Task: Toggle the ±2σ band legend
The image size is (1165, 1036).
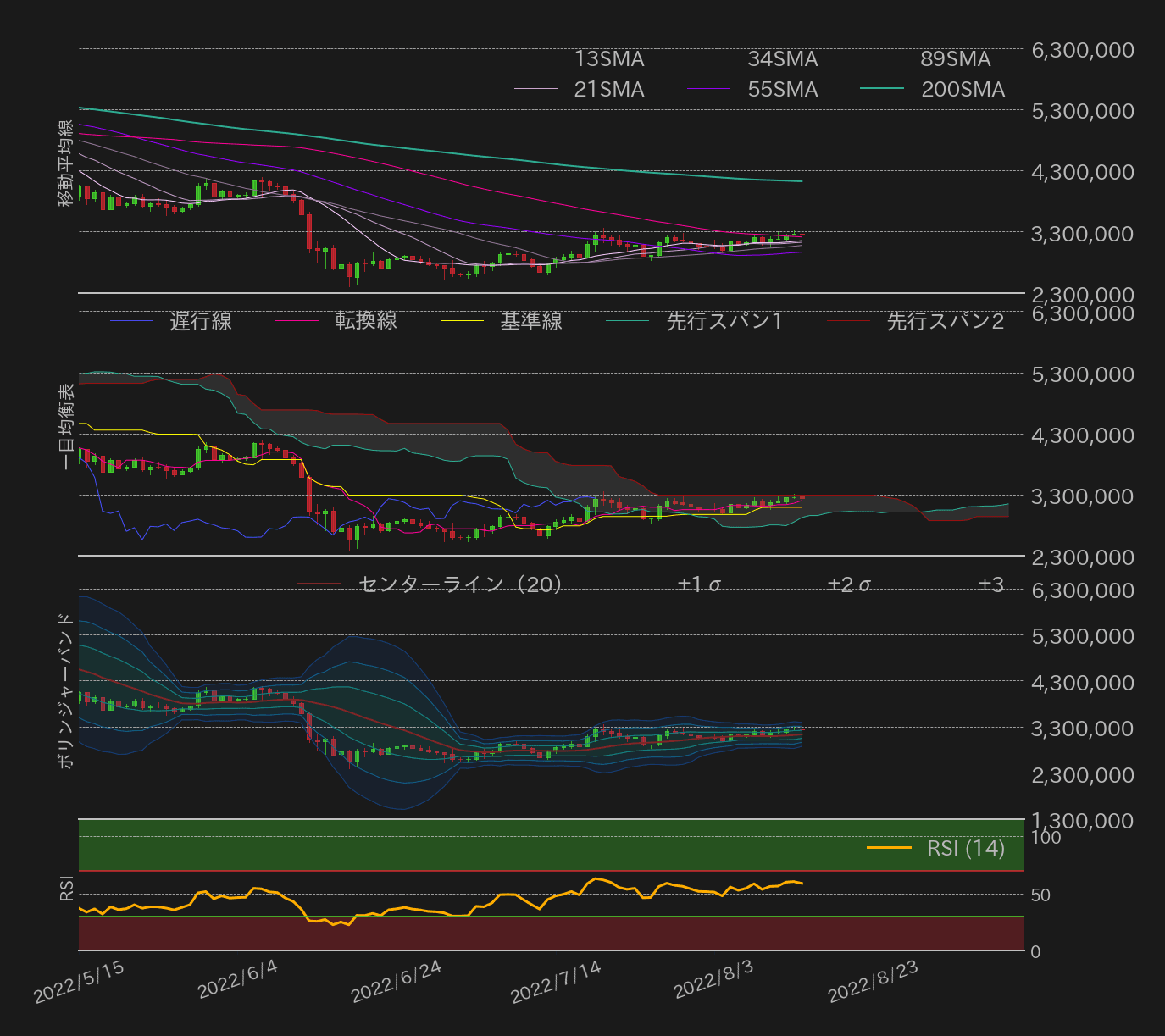Action: 848,584
